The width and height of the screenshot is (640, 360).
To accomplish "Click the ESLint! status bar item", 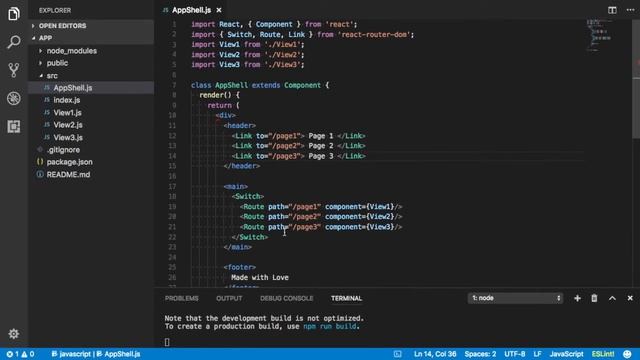I will (x=603, y=354).
